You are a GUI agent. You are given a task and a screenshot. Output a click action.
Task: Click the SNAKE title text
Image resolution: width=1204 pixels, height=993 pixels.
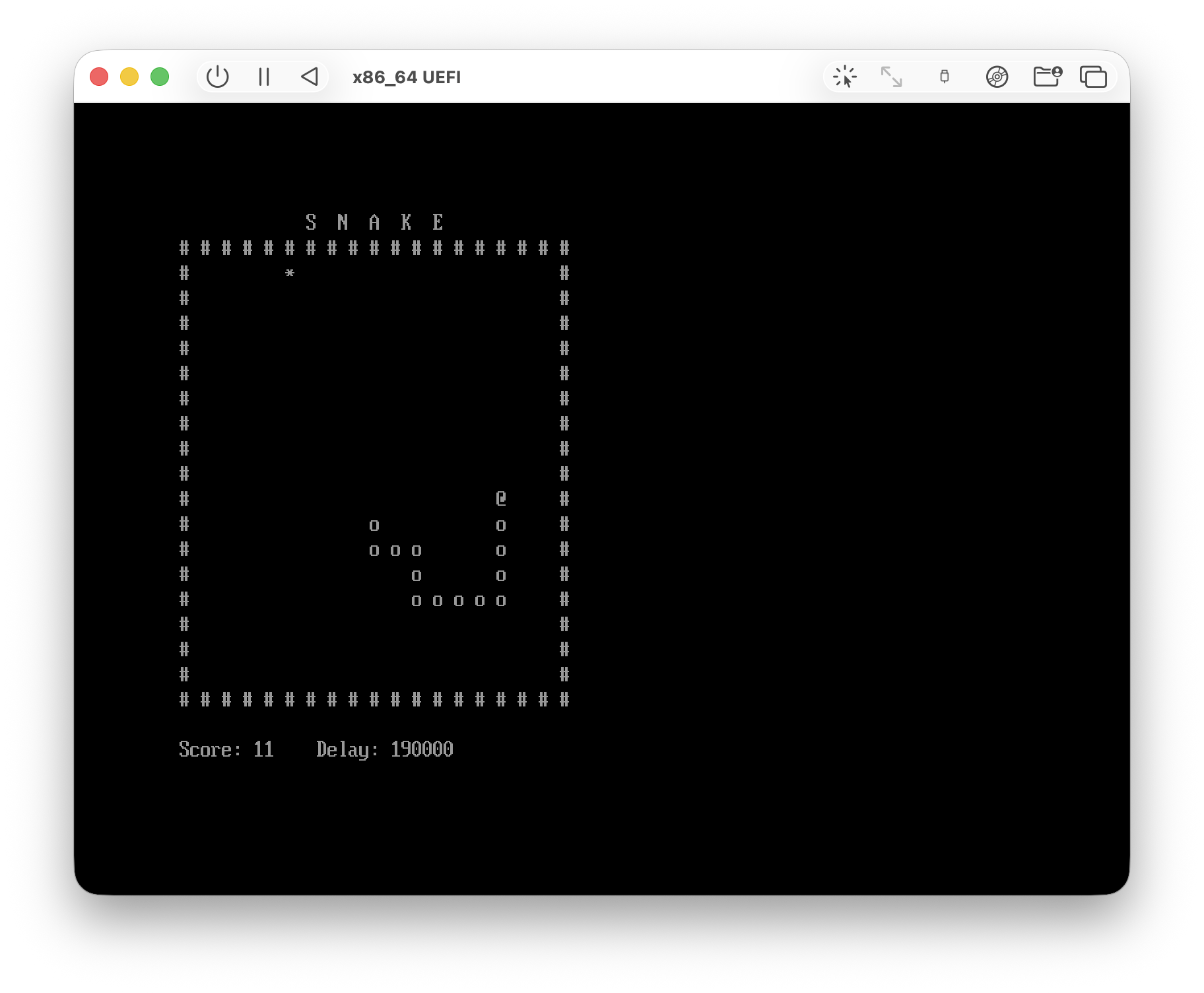(374, 221)
